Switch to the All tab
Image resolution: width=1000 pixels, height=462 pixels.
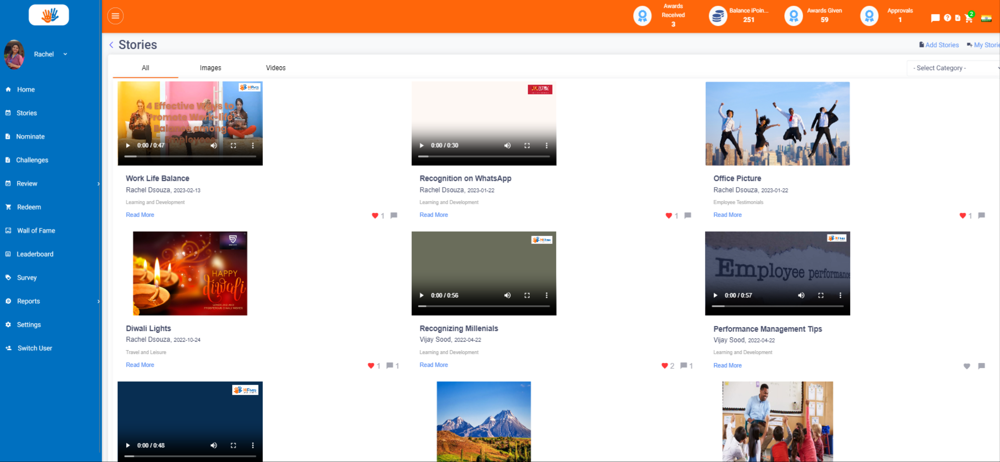(145, 68)
